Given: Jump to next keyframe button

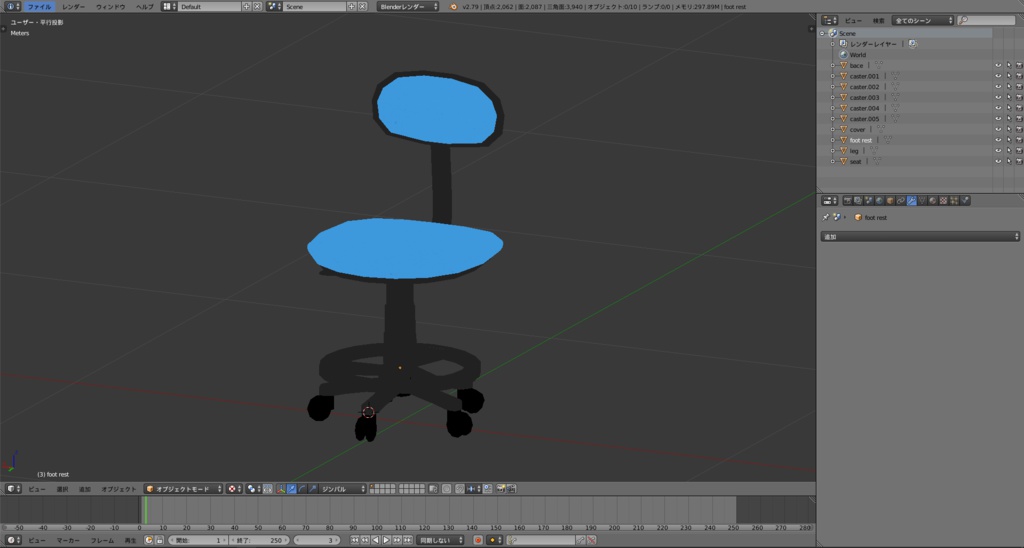Looking at the screenshot, I should (x=397, y=540).
